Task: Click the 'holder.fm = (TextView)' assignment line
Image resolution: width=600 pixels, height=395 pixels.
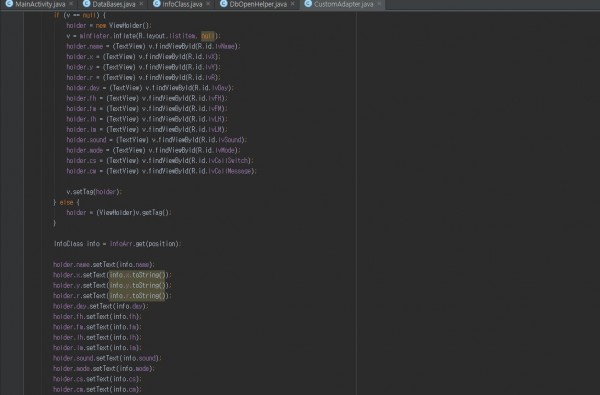Action: (147, 109)
